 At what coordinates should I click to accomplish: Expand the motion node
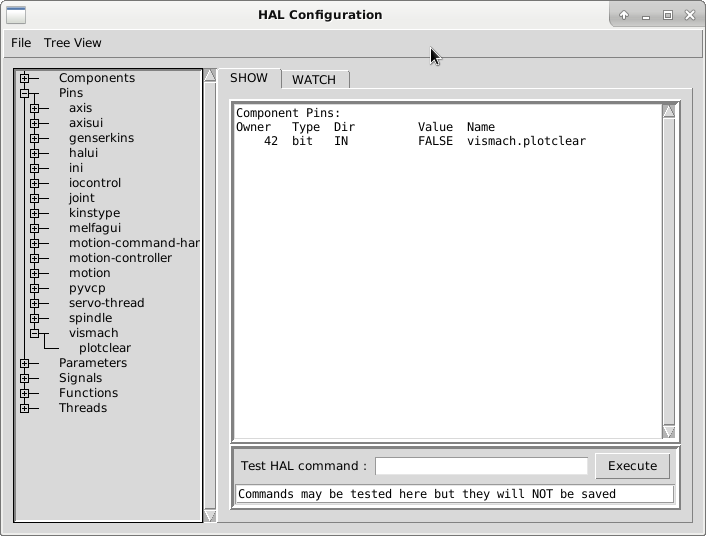[x=35, y=273]
